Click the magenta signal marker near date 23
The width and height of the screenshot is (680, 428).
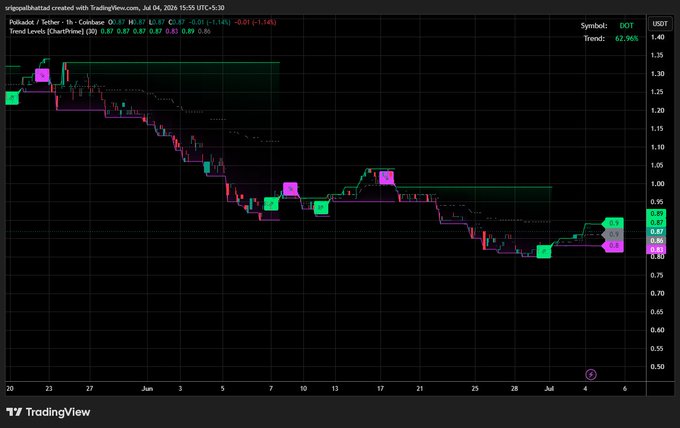[42, 75]
